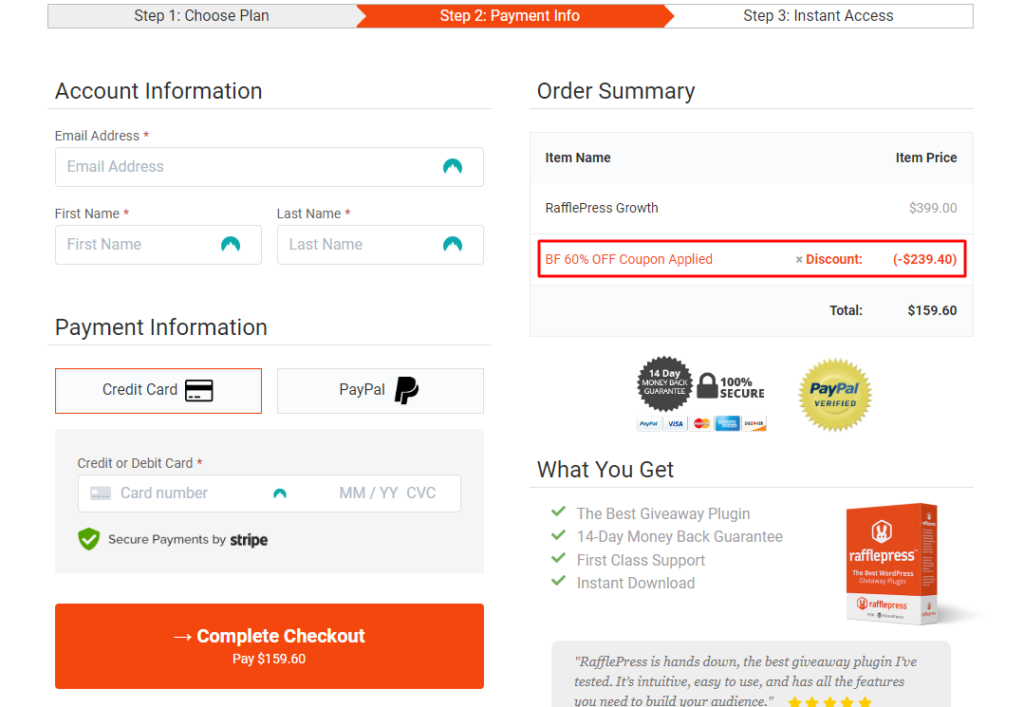Click 'The Best Giveaway Plugin' text
This screenshot has width=1024, height=707.
click(x=664, y=514)
